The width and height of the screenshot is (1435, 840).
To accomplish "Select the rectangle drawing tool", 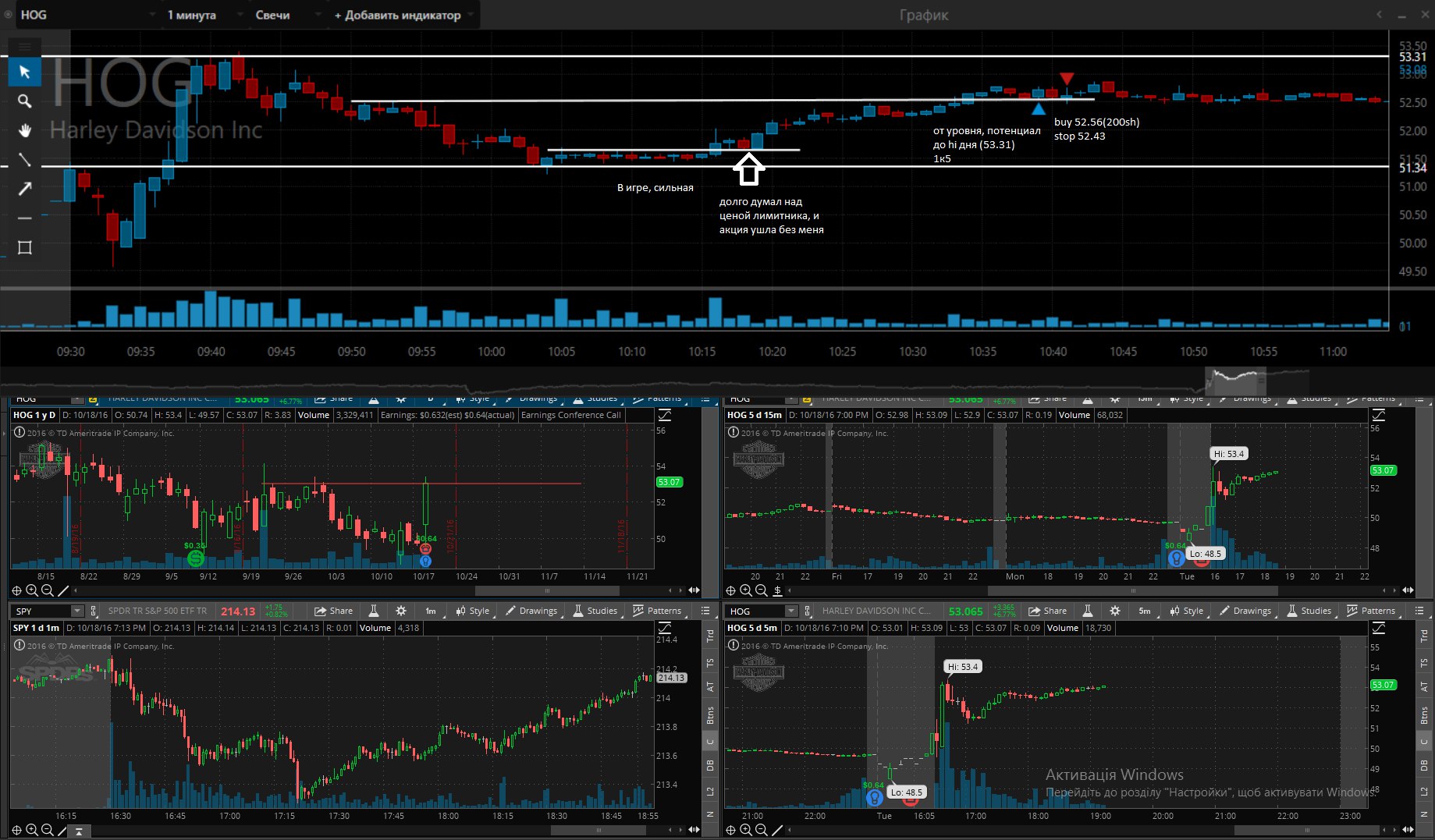I will [24, 248].
